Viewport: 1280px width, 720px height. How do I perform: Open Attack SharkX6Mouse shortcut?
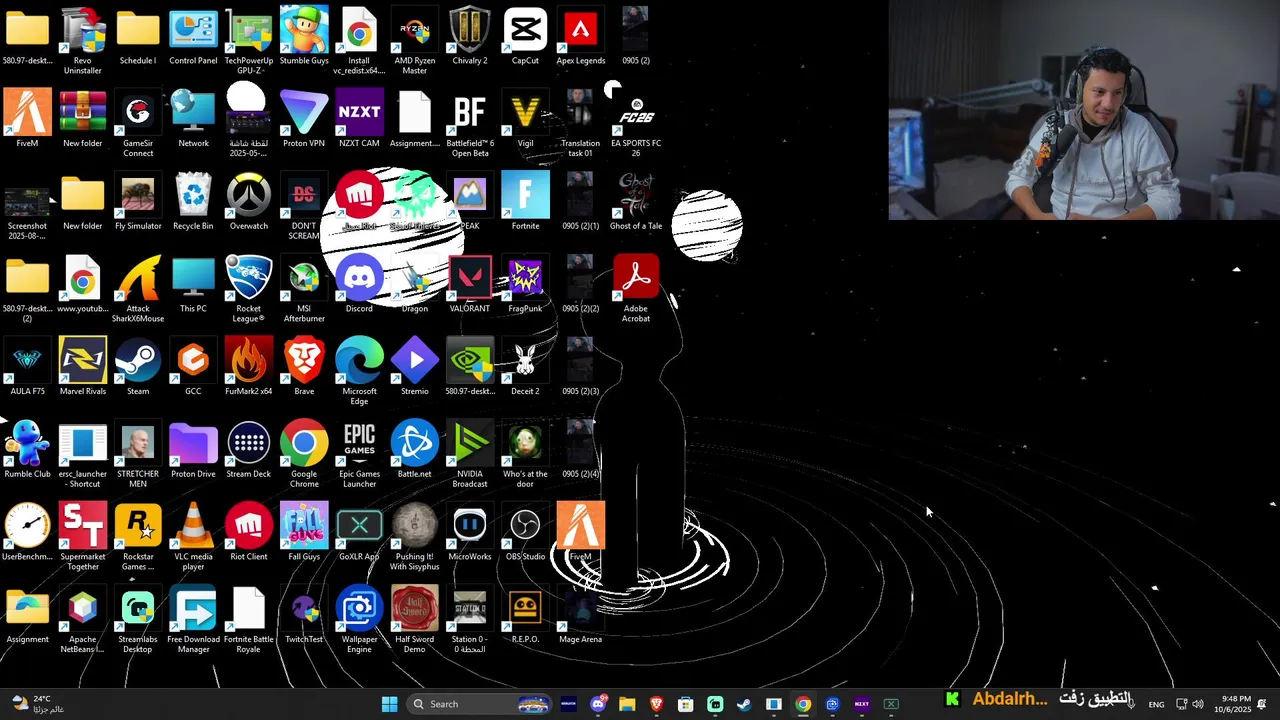tap(138, 288)
